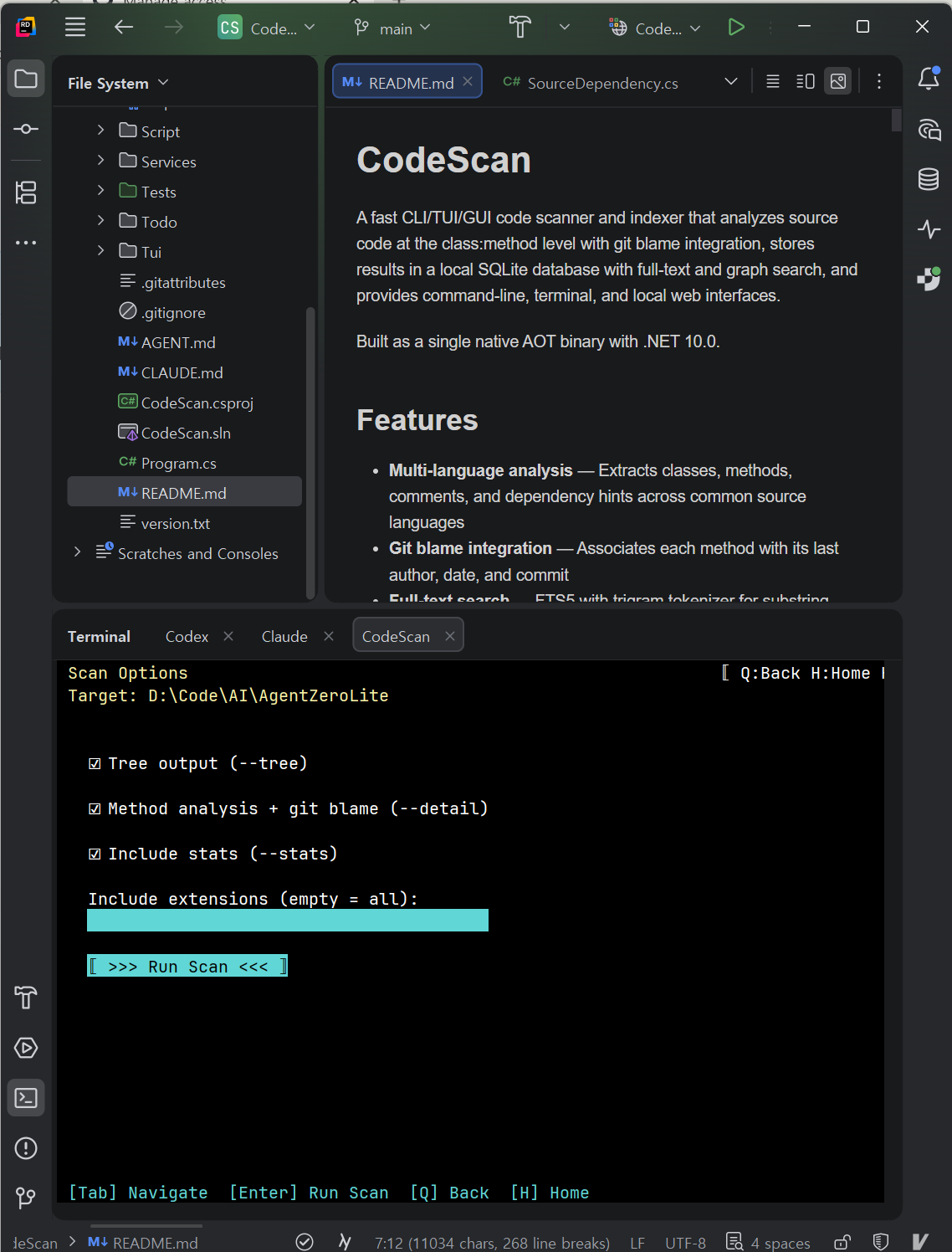Show hidden editor tabs dropdown
This screenshot has height=1252, width=952.
[x=731, y=81]
